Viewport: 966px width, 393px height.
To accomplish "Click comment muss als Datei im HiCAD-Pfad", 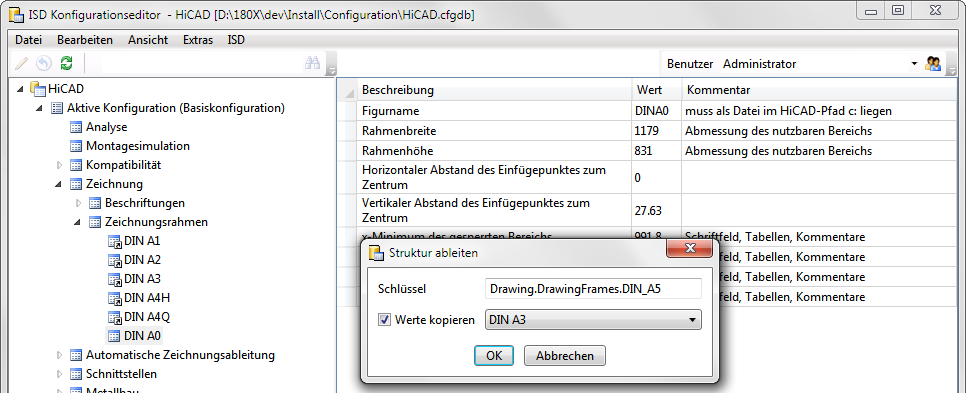I will click(x=789, y=111).
